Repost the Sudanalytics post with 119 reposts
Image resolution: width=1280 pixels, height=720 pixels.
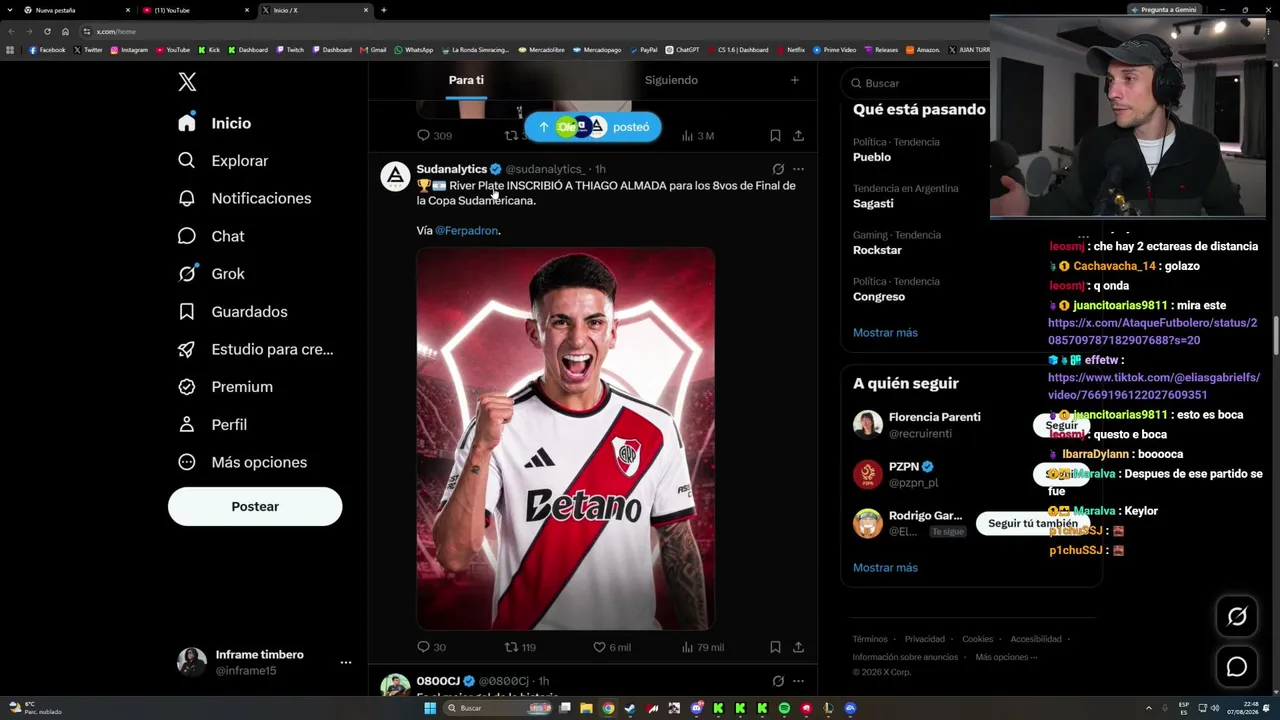(x=520, y=647)
